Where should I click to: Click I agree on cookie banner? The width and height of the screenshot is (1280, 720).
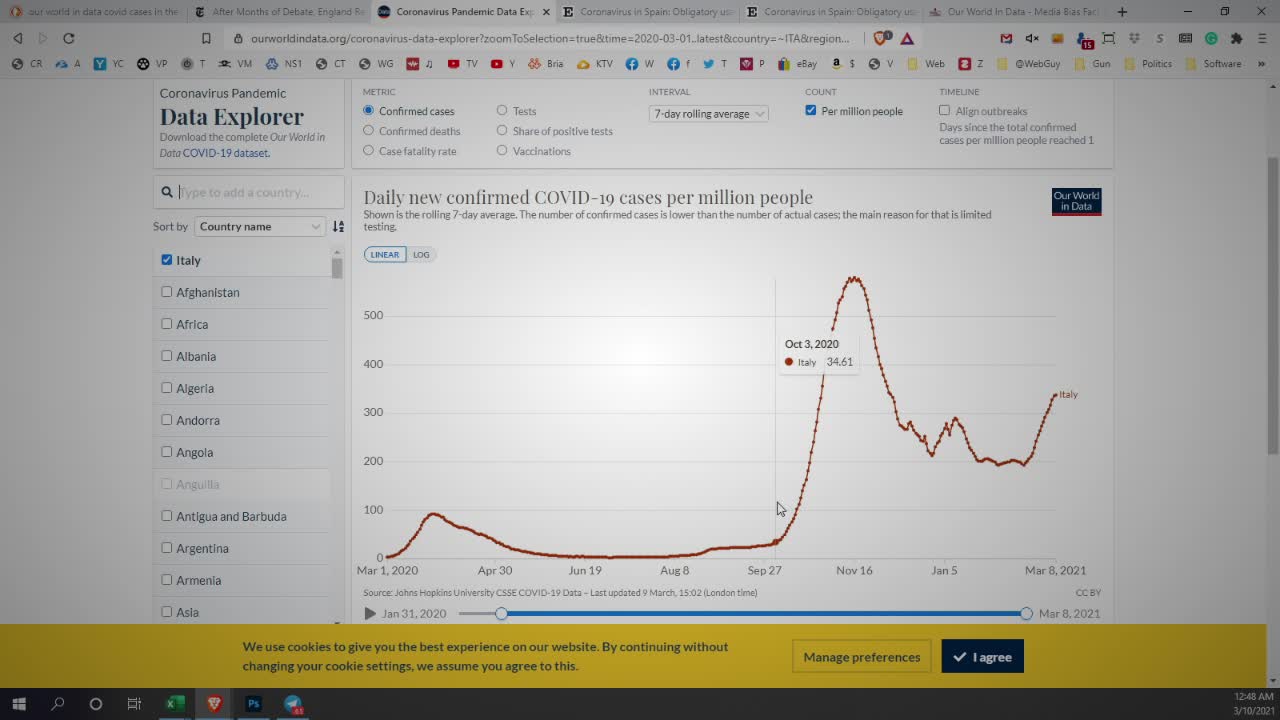coord(982,657)
